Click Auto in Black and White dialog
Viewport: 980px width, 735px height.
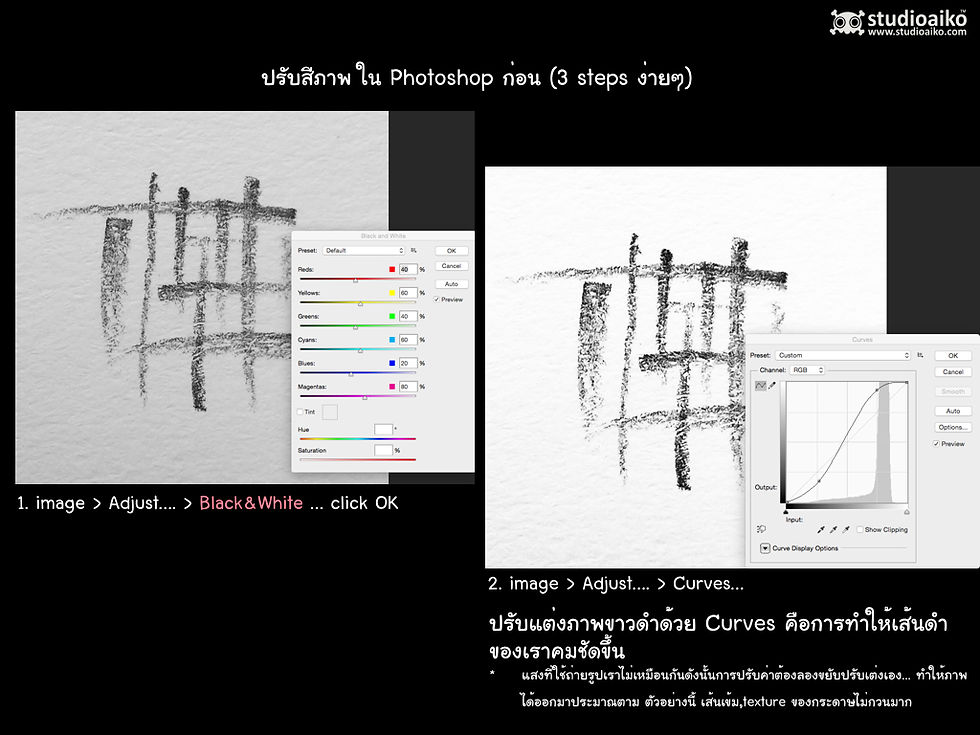[x=451, y=284]
